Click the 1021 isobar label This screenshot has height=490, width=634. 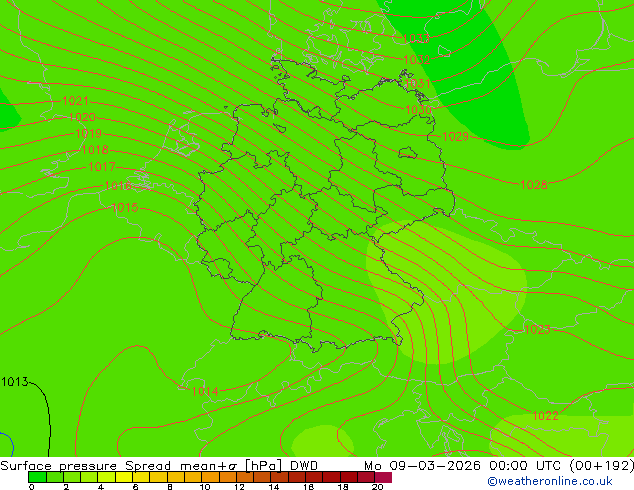(76, 101)
